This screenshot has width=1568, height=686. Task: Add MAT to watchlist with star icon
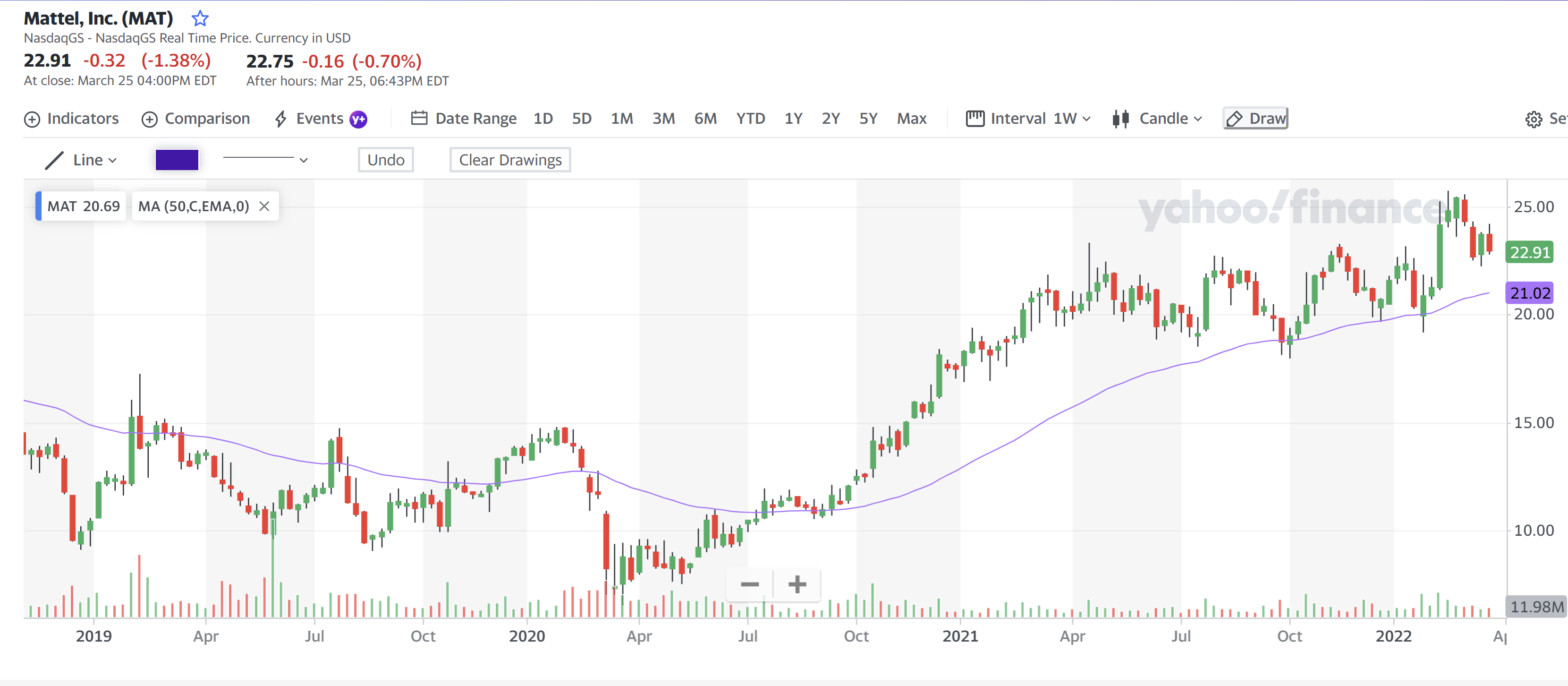[x=200, y=18]
